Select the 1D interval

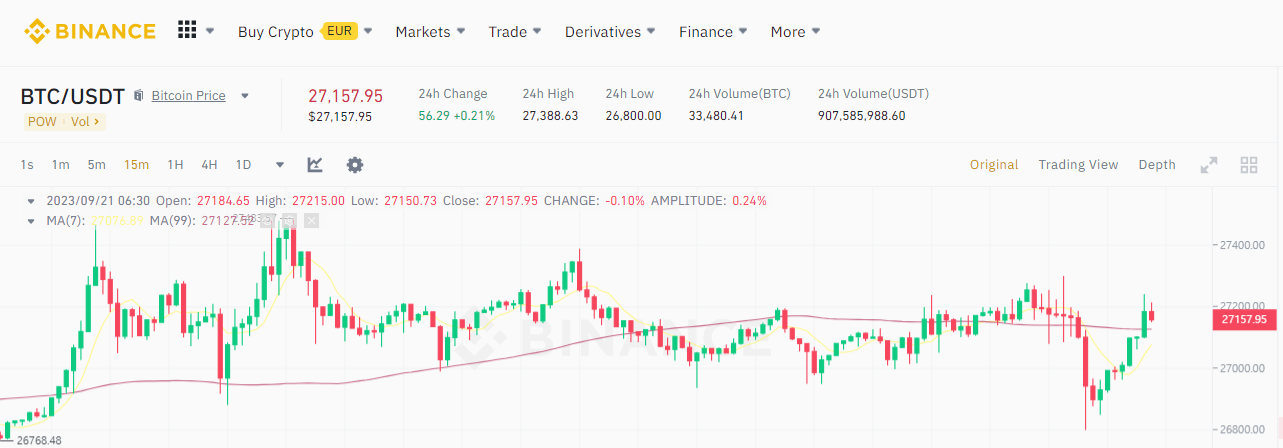(x=243, y=165)
